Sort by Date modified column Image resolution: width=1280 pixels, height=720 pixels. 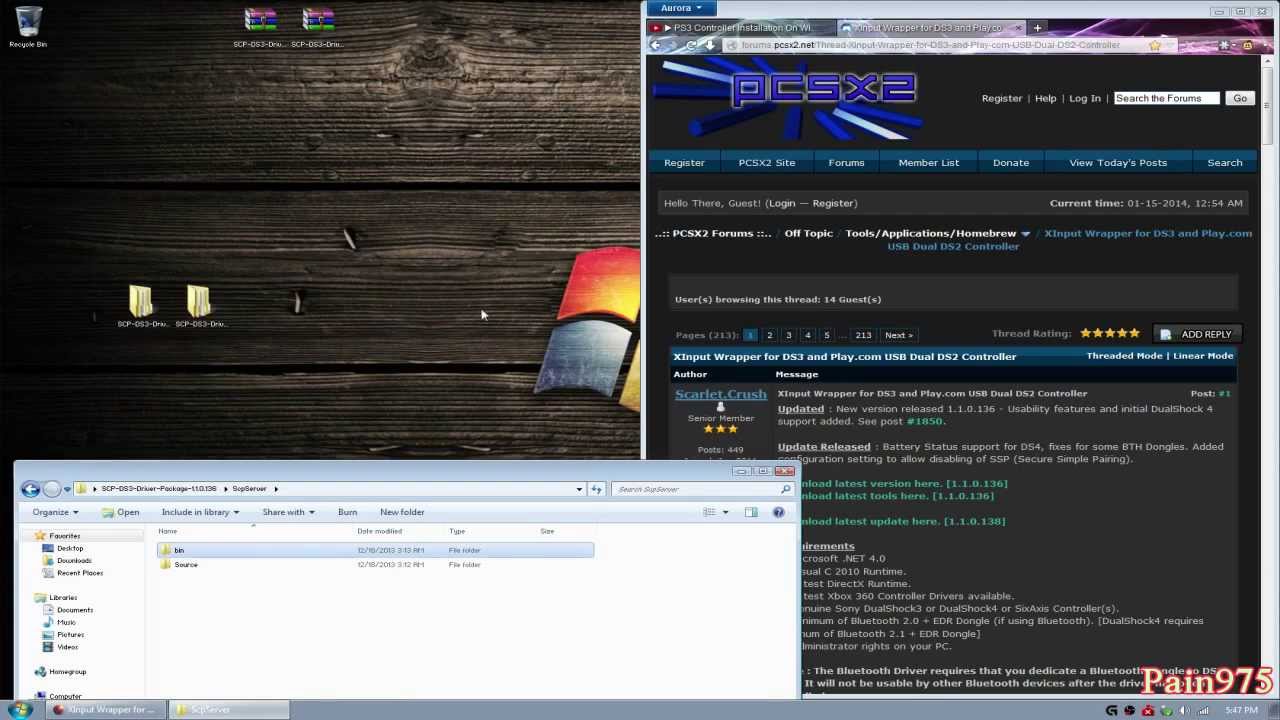coord(380,531)
